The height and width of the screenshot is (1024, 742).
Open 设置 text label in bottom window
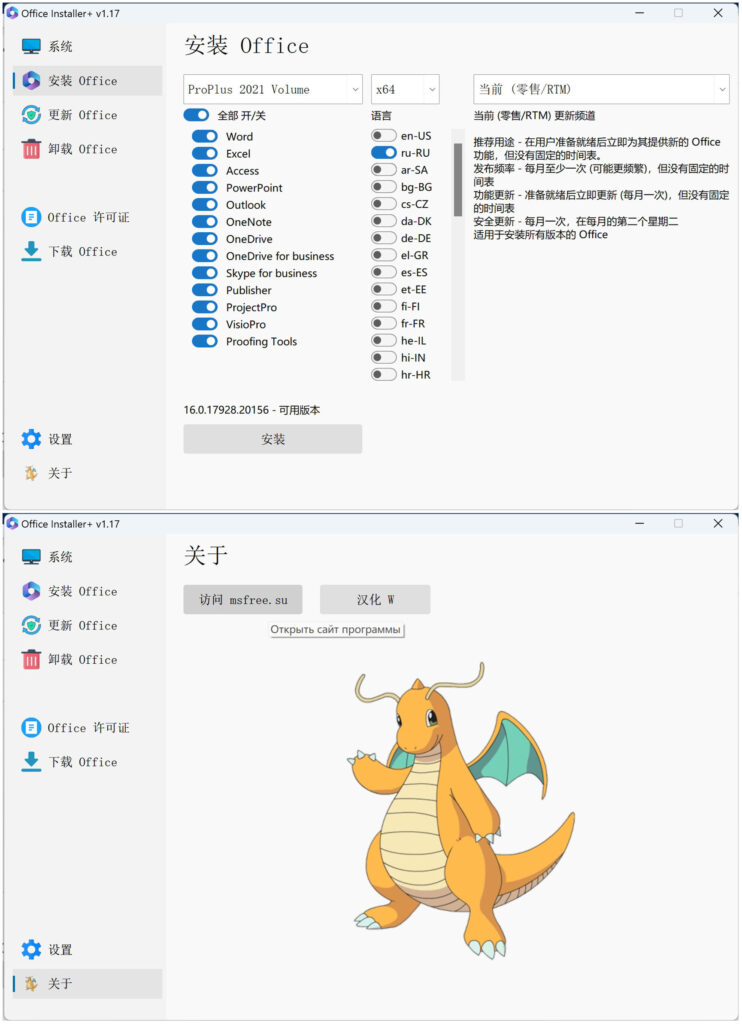click(60, 950)
